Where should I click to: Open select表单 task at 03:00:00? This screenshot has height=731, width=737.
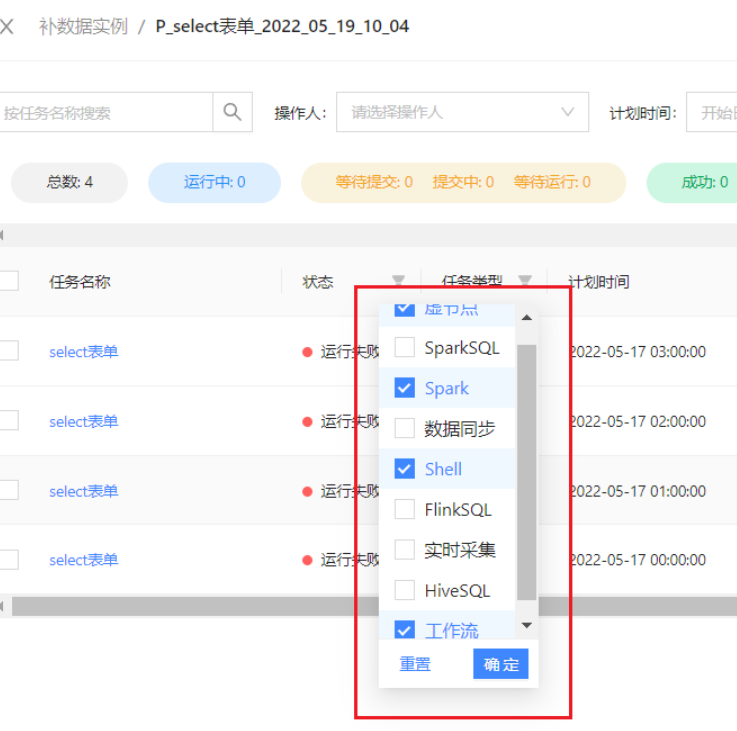[x=84, y=352]
